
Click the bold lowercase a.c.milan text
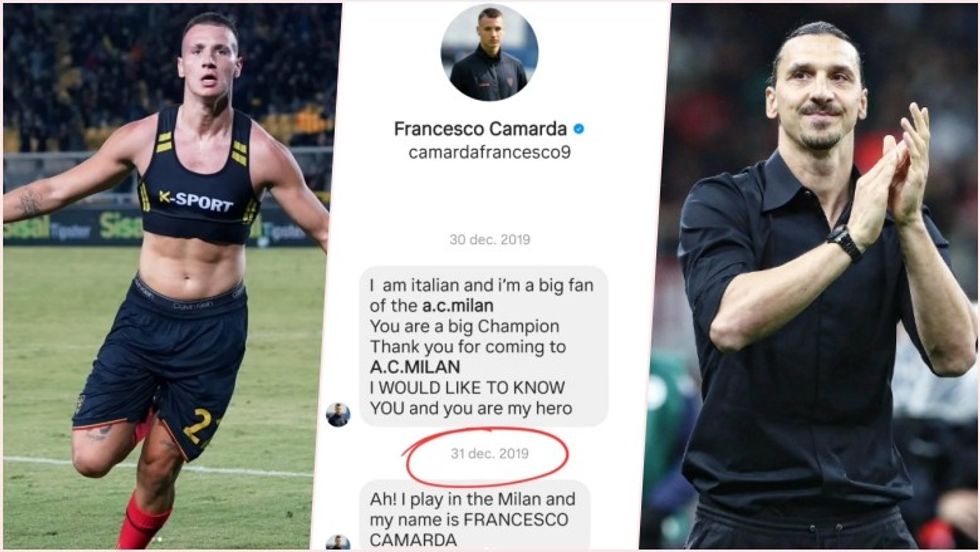pyautogui.click(x=458, y=306)
